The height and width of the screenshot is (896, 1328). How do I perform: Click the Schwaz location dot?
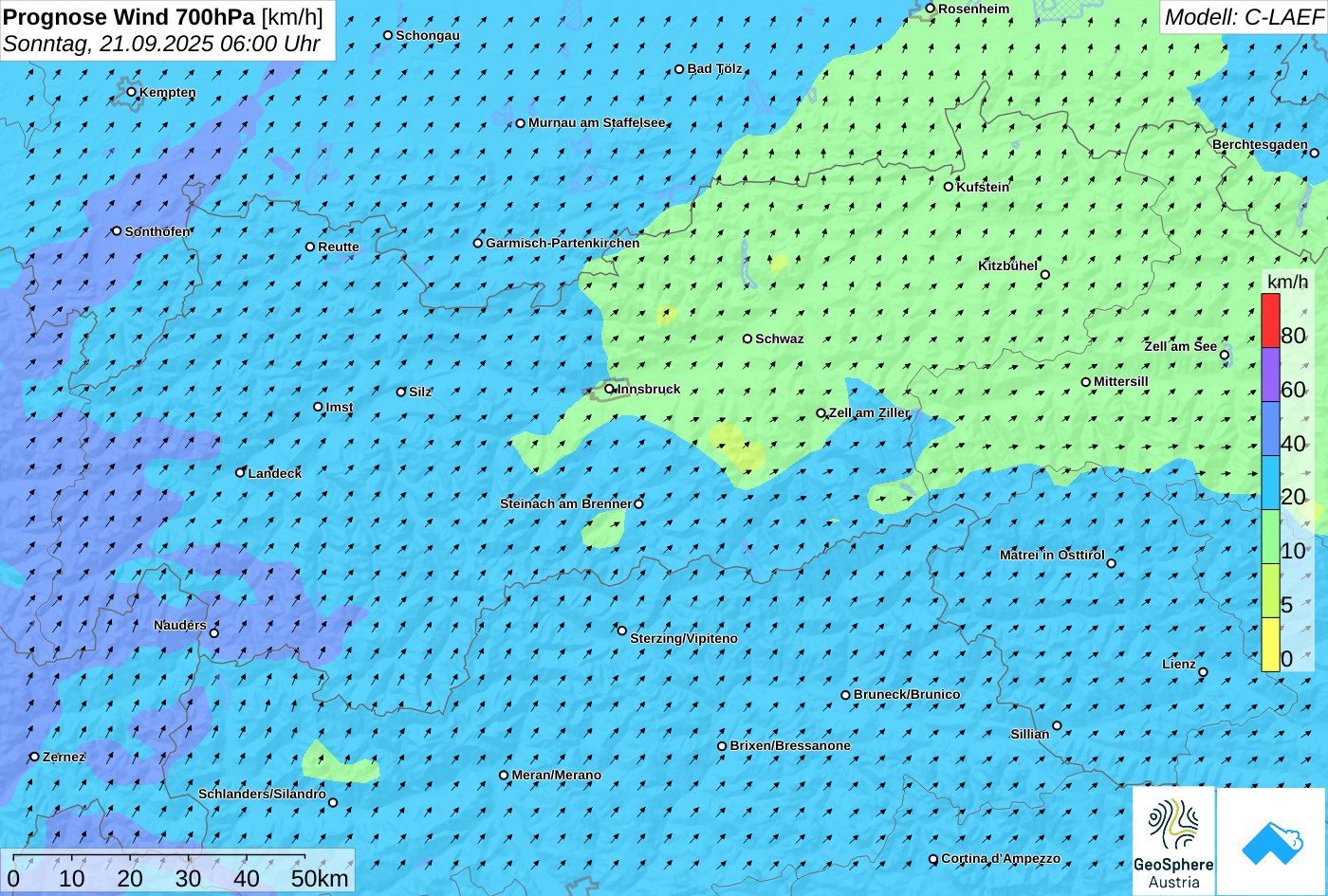(747, 338)
